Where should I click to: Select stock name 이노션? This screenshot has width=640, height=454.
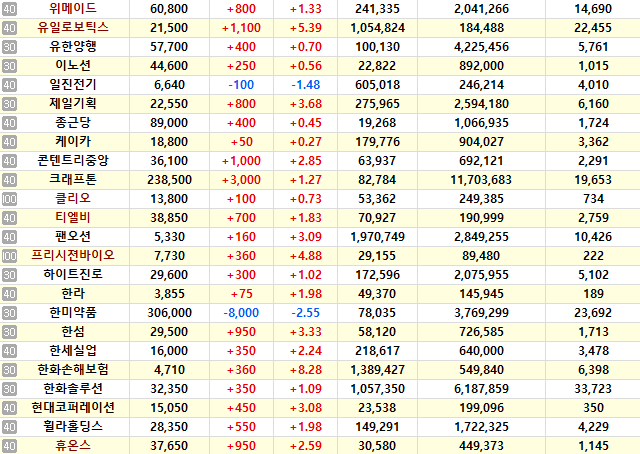coord(73,65)
